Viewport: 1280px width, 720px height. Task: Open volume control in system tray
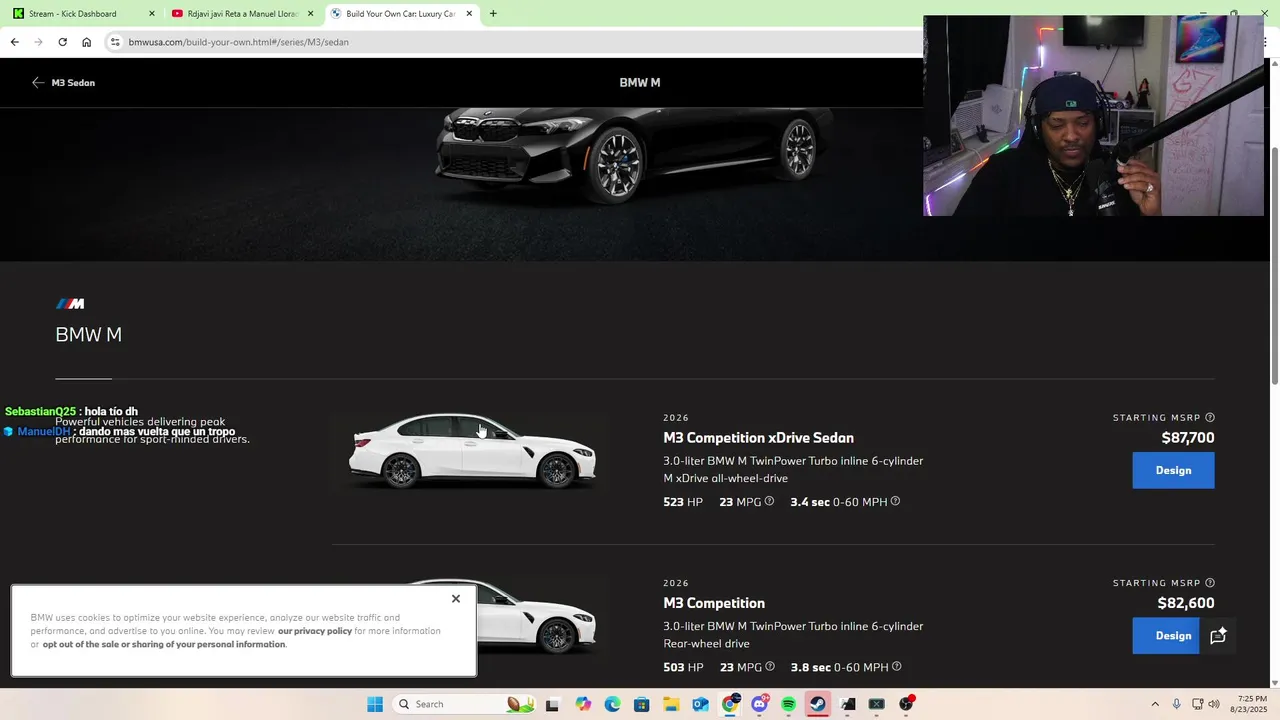(x=1214, y=704)
